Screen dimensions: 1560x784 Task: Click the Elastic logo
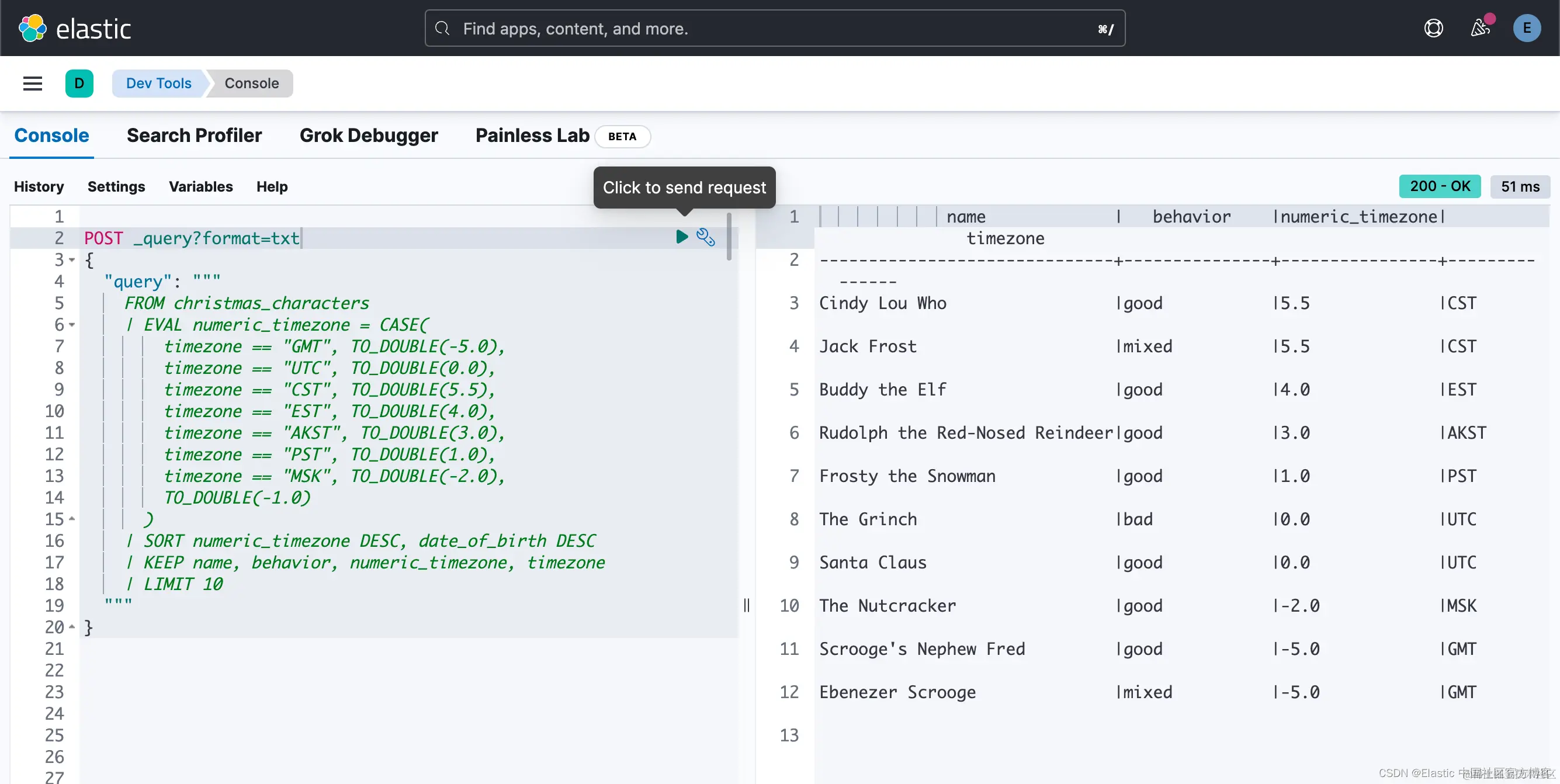coord(74,29)
